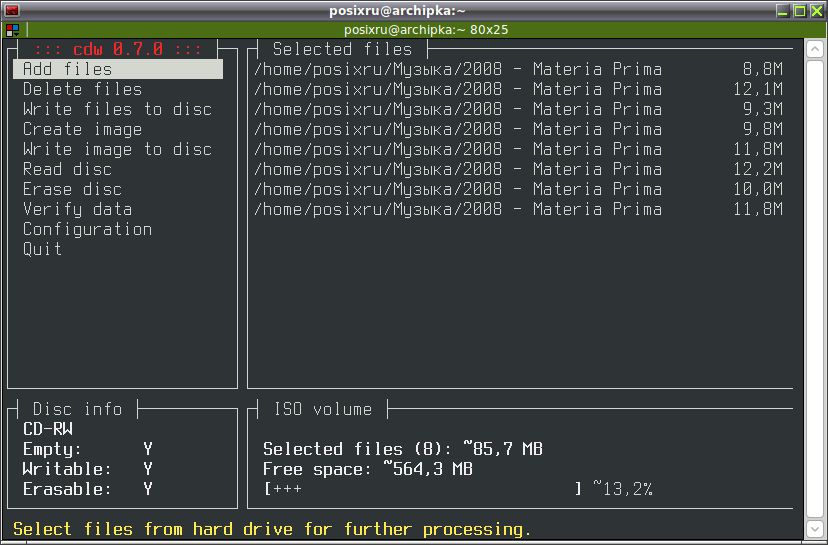Minimize the terminal window
The height and width of the screenshot is (545, 828).
click(783, 11)
